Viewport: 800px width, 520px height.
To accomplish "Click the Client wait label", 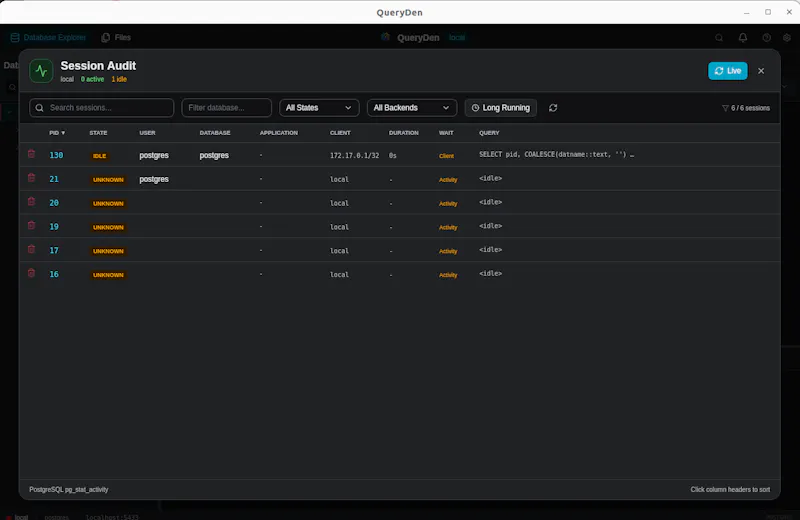I will coord(446,156).
